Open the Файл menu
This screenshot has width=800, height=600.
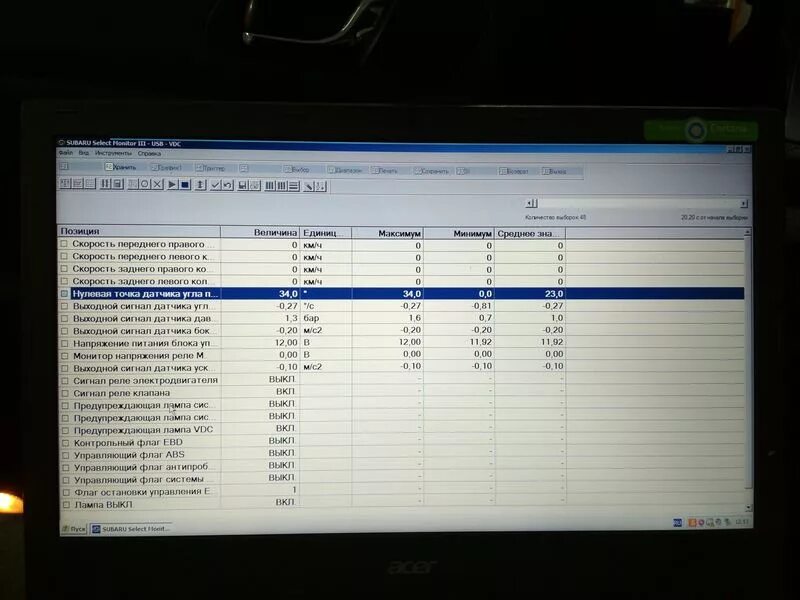[65, 153]
